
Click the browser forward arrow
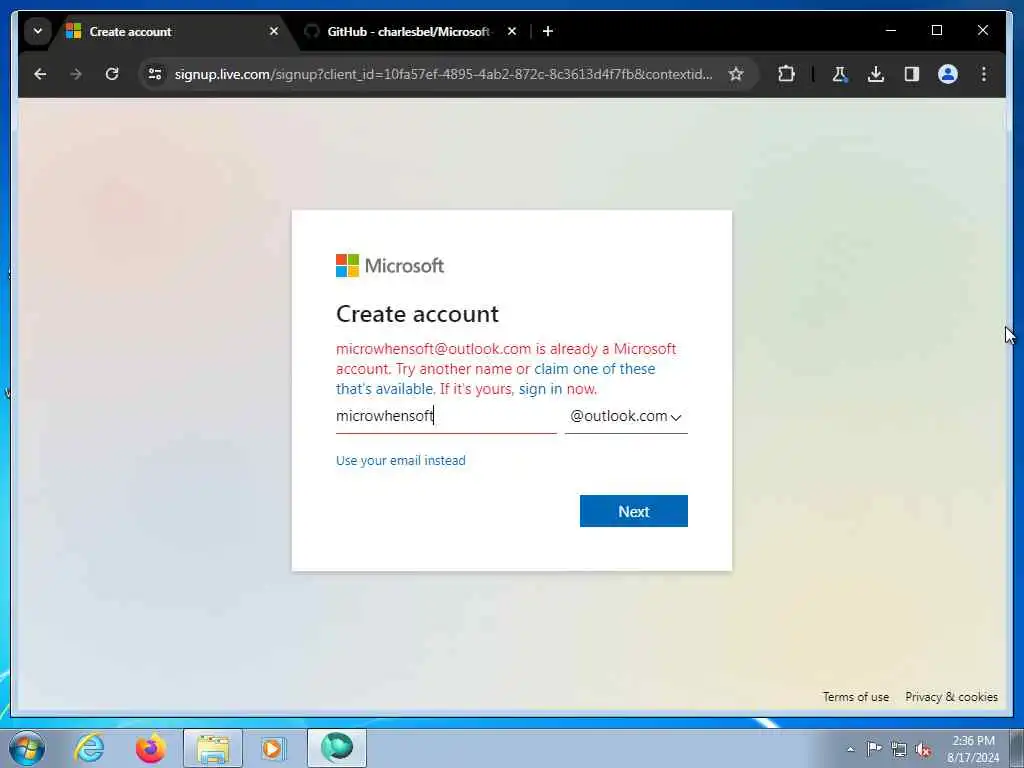[x=76, y=74]
